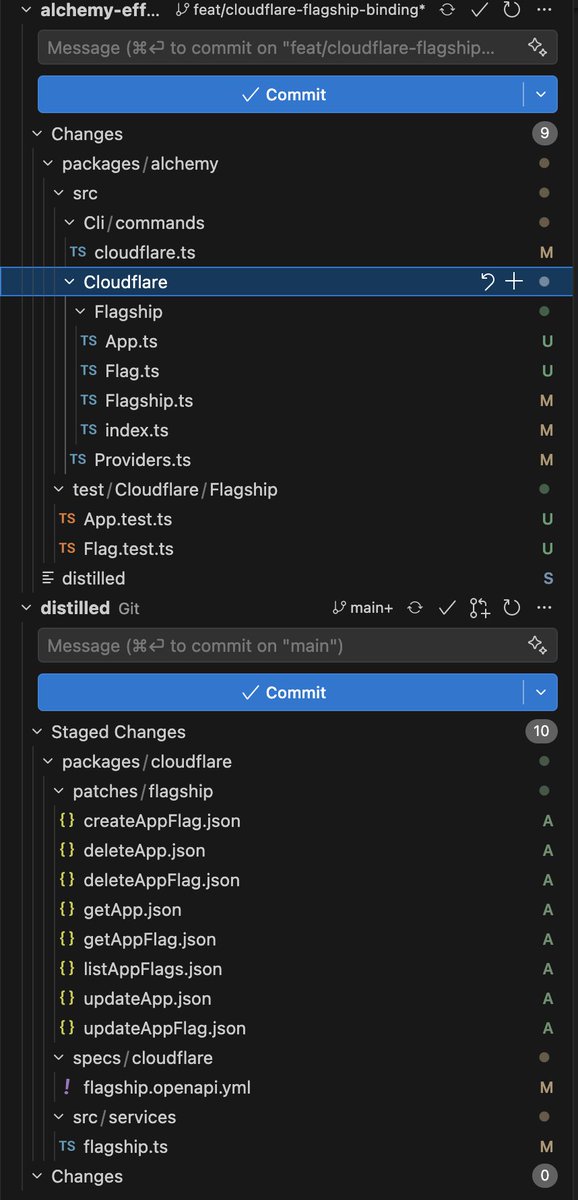Click Commit button for alchemy repo
The image size is (578, 1200).
point(282,94)
